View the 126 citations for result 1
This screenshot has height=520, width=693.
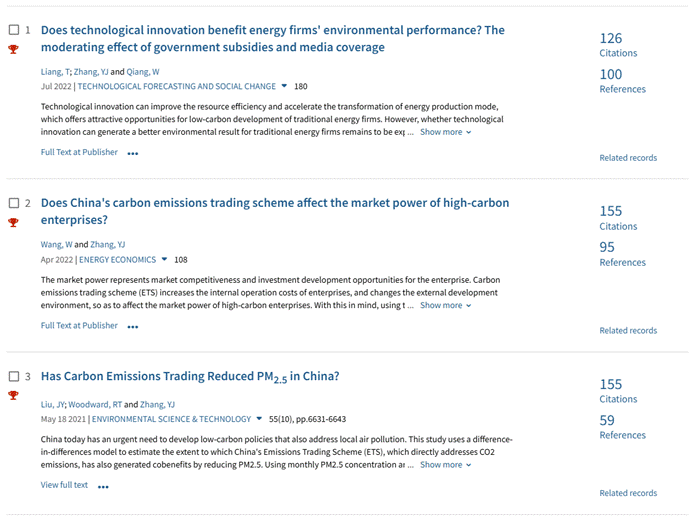[x=611, y=38]
